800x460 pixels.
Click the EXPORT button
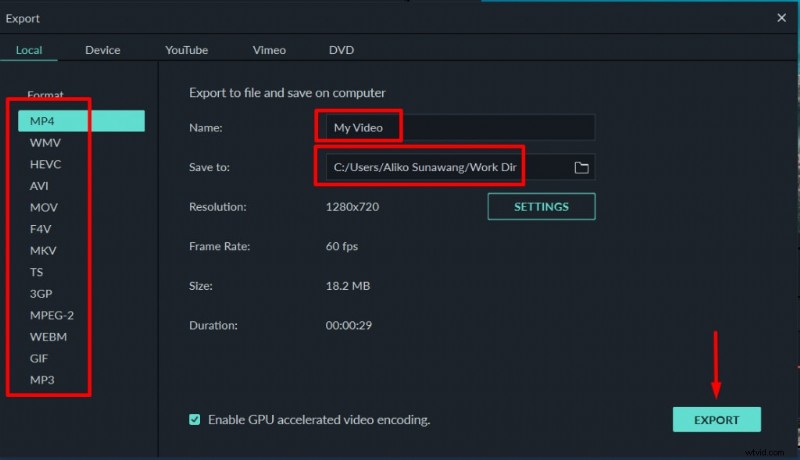pos(716,420)
